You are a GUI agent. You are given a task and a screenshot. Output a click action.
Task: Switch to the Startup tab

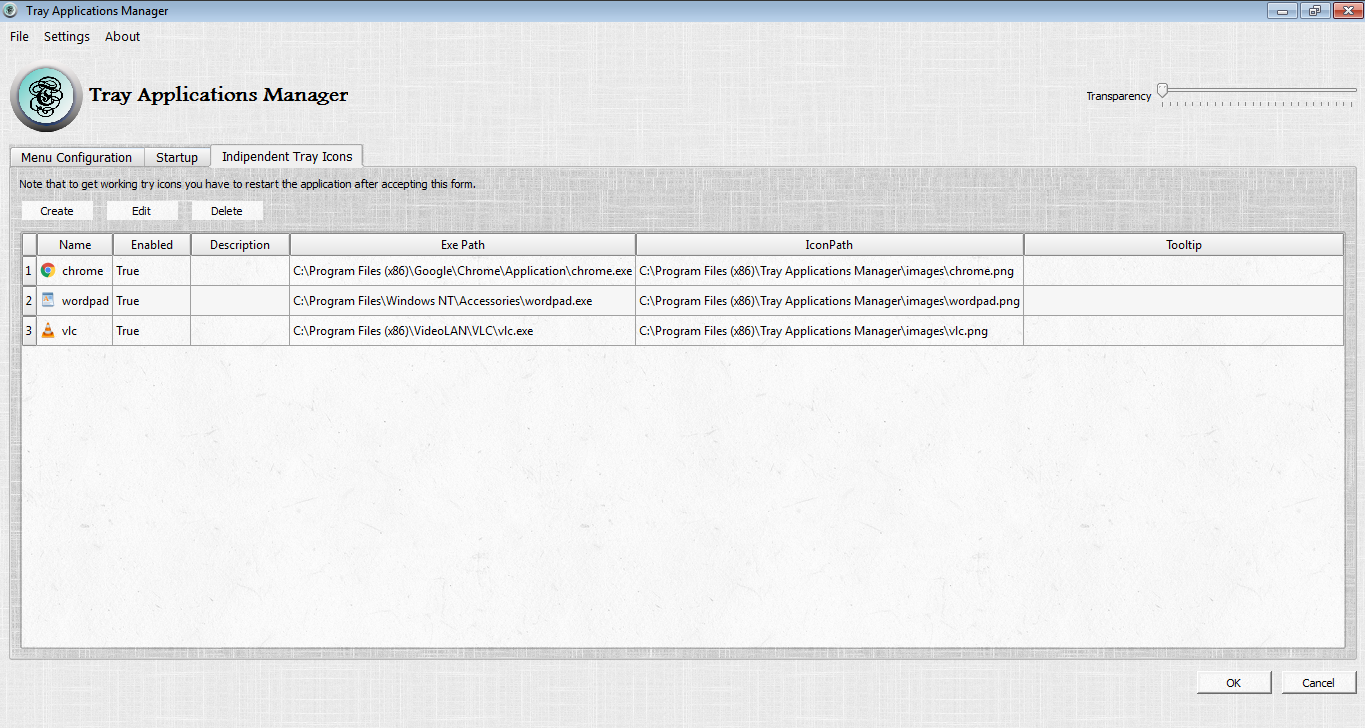click(x=177, y=157)
